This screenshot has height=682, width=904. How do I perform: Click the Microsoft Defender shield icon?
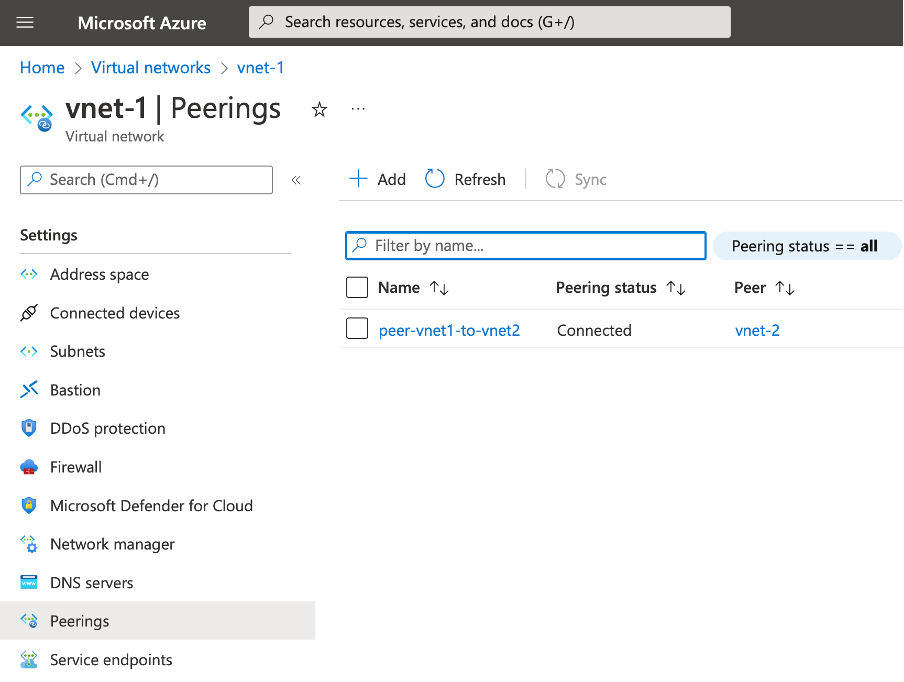(x=29, y=506)
